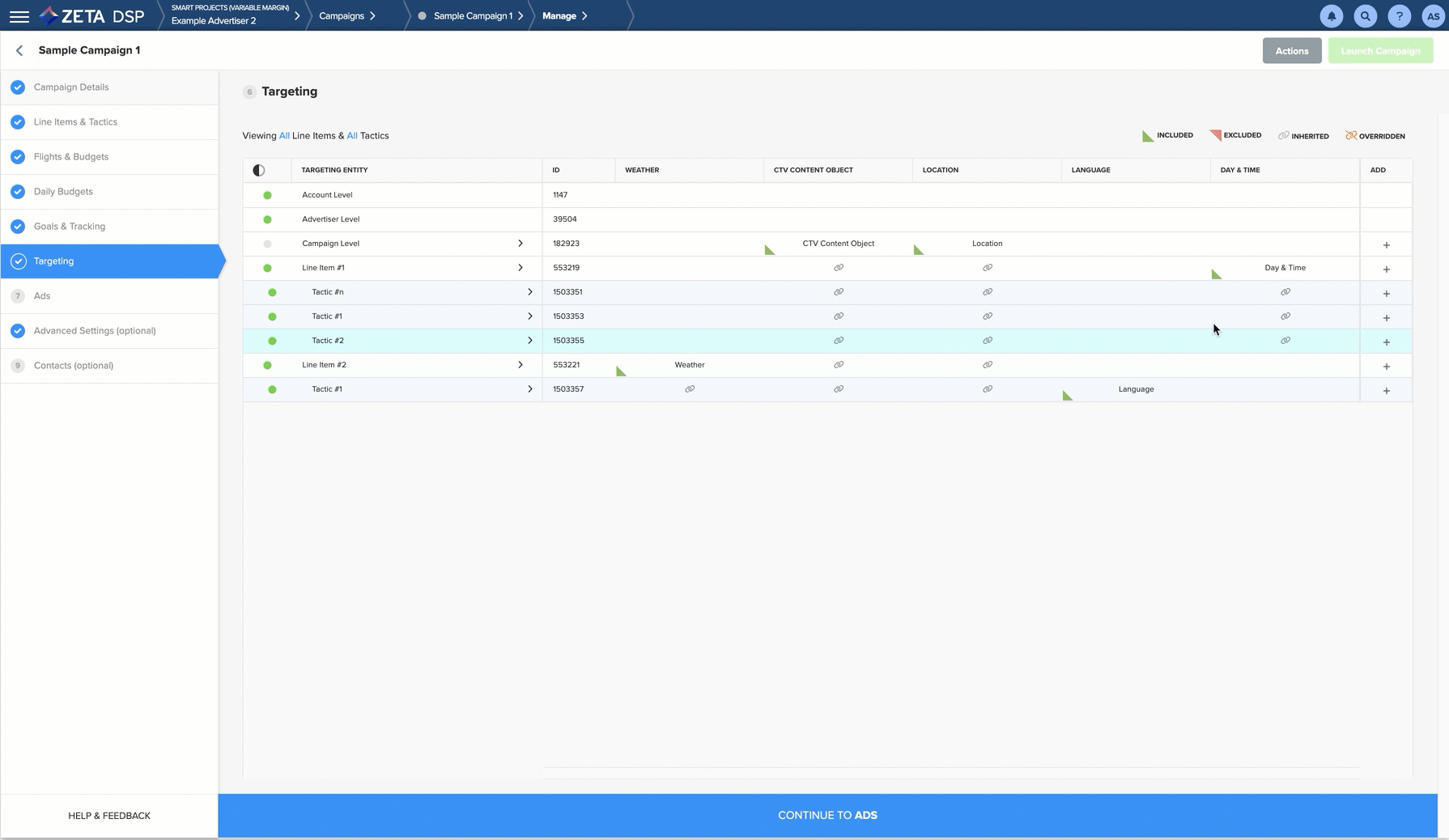Click the inherited link icon in Tactic #2 Day & Time
The width and height of the screenshot is (1449, 840).
click(x=1285, y=341)
